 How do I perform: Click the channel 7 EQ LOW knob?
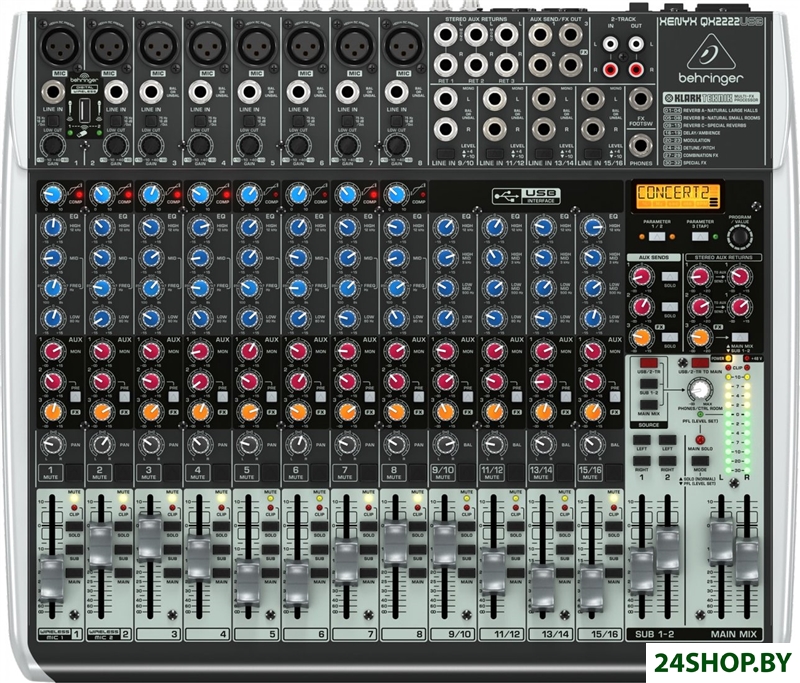pos(347,318)
